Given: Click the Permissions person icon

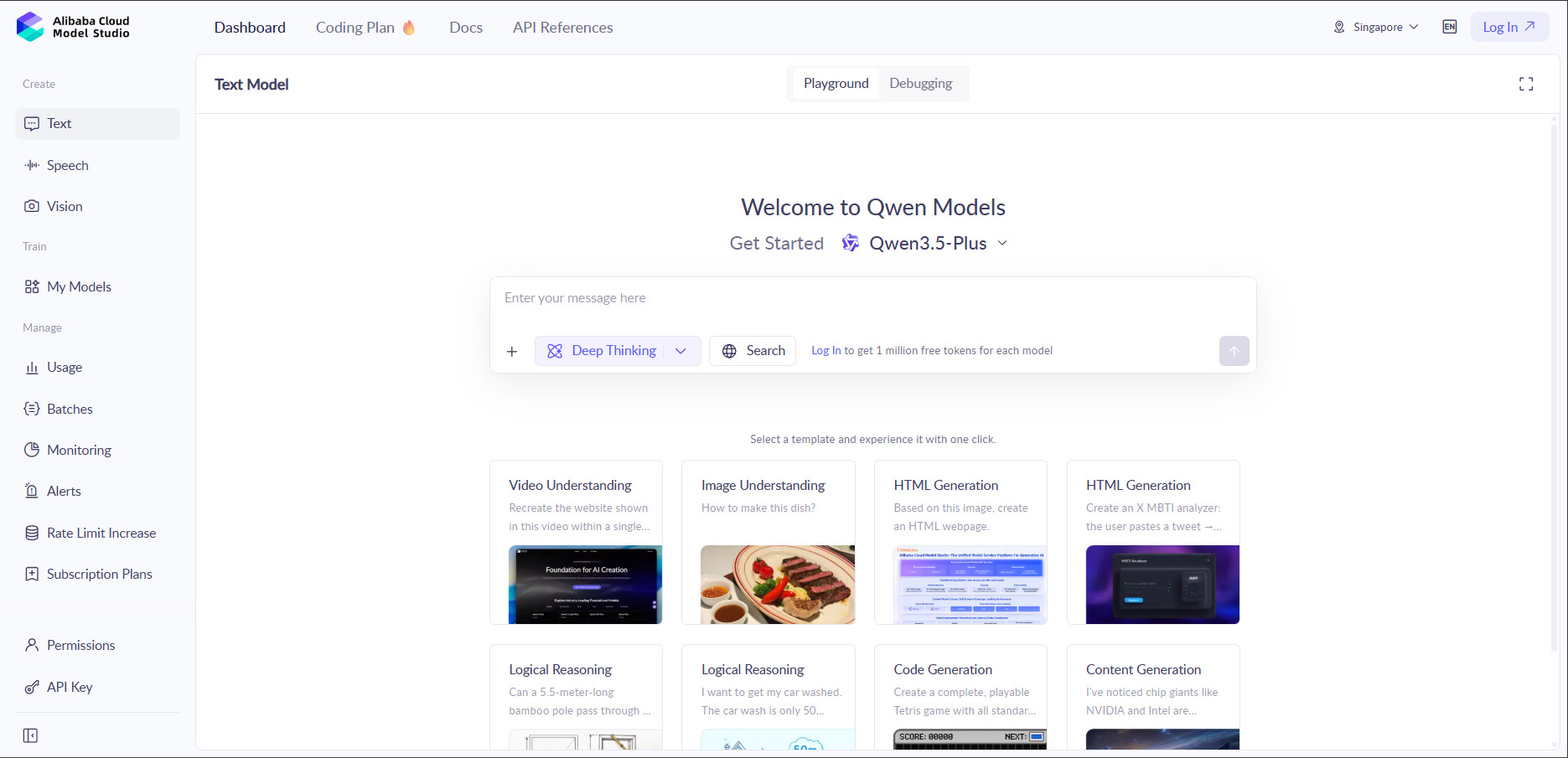Looking at the screenshot, I should pos(32,645).
